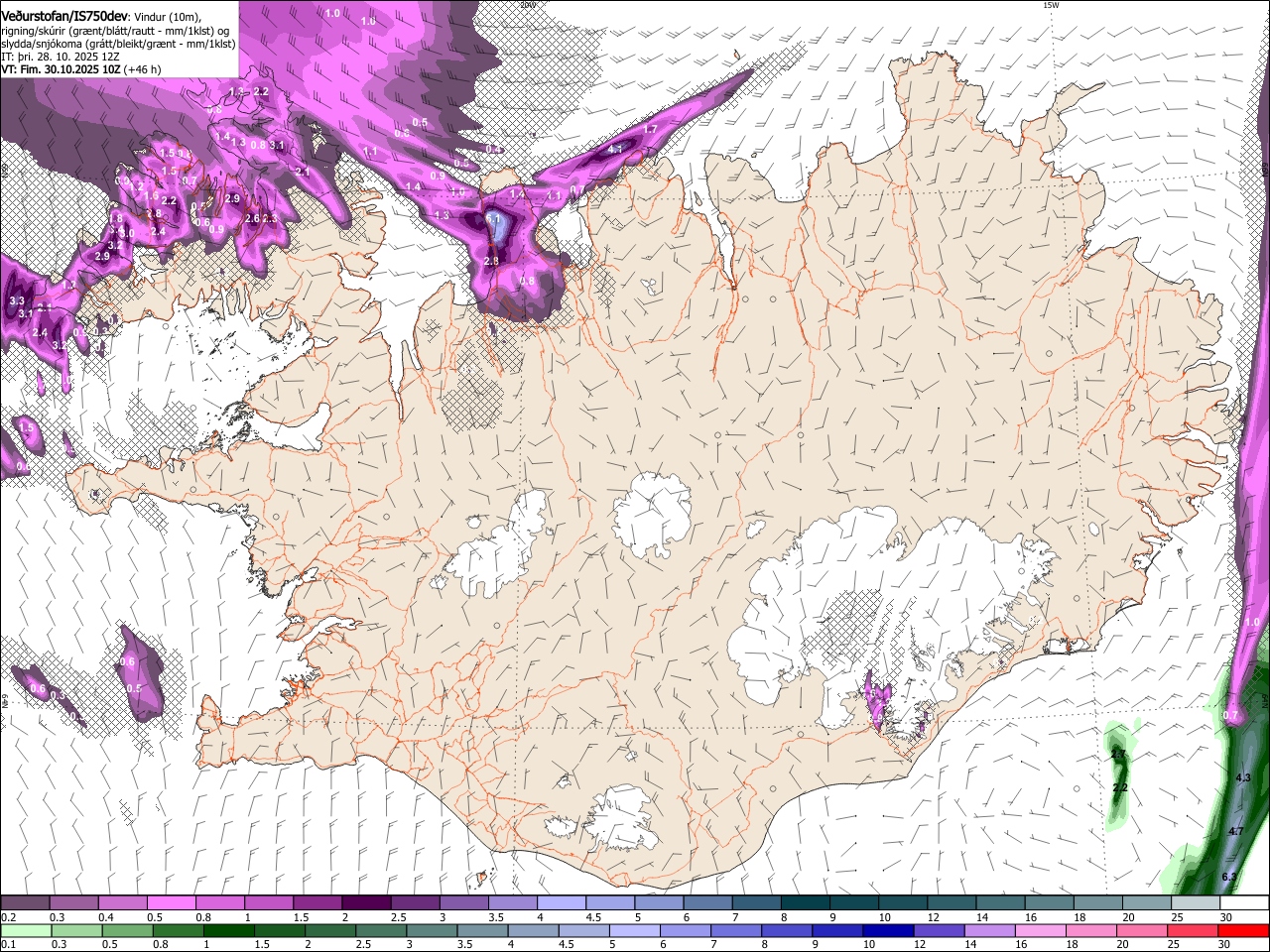This screenshot has height=952, width=1270.
Task: Click the darkest green swatch at 1 in lower legend
Action: (x=228, y=930)
